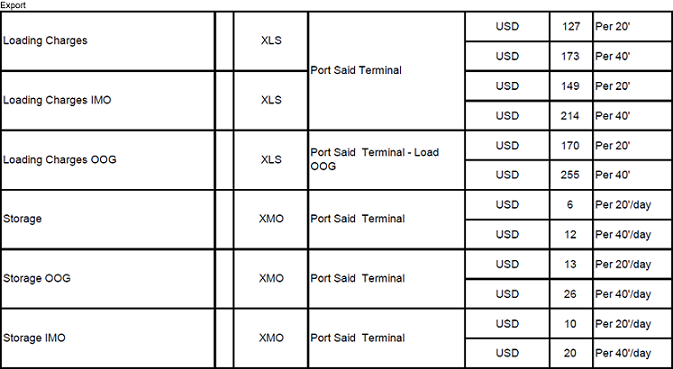
Task: Select the Port Said Terminal cell in Storage IMO row
Action: tap(386, 338)
